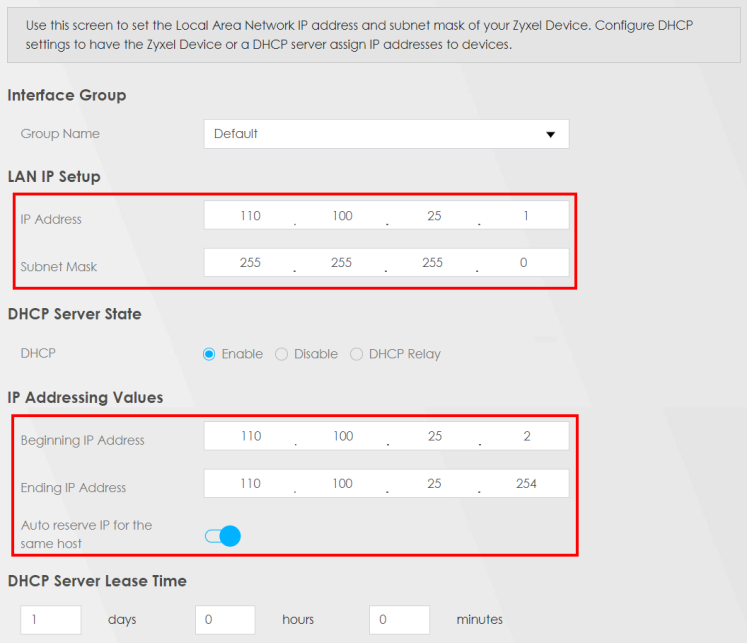Choose the DHCP Relay radio option

point(356,354)
